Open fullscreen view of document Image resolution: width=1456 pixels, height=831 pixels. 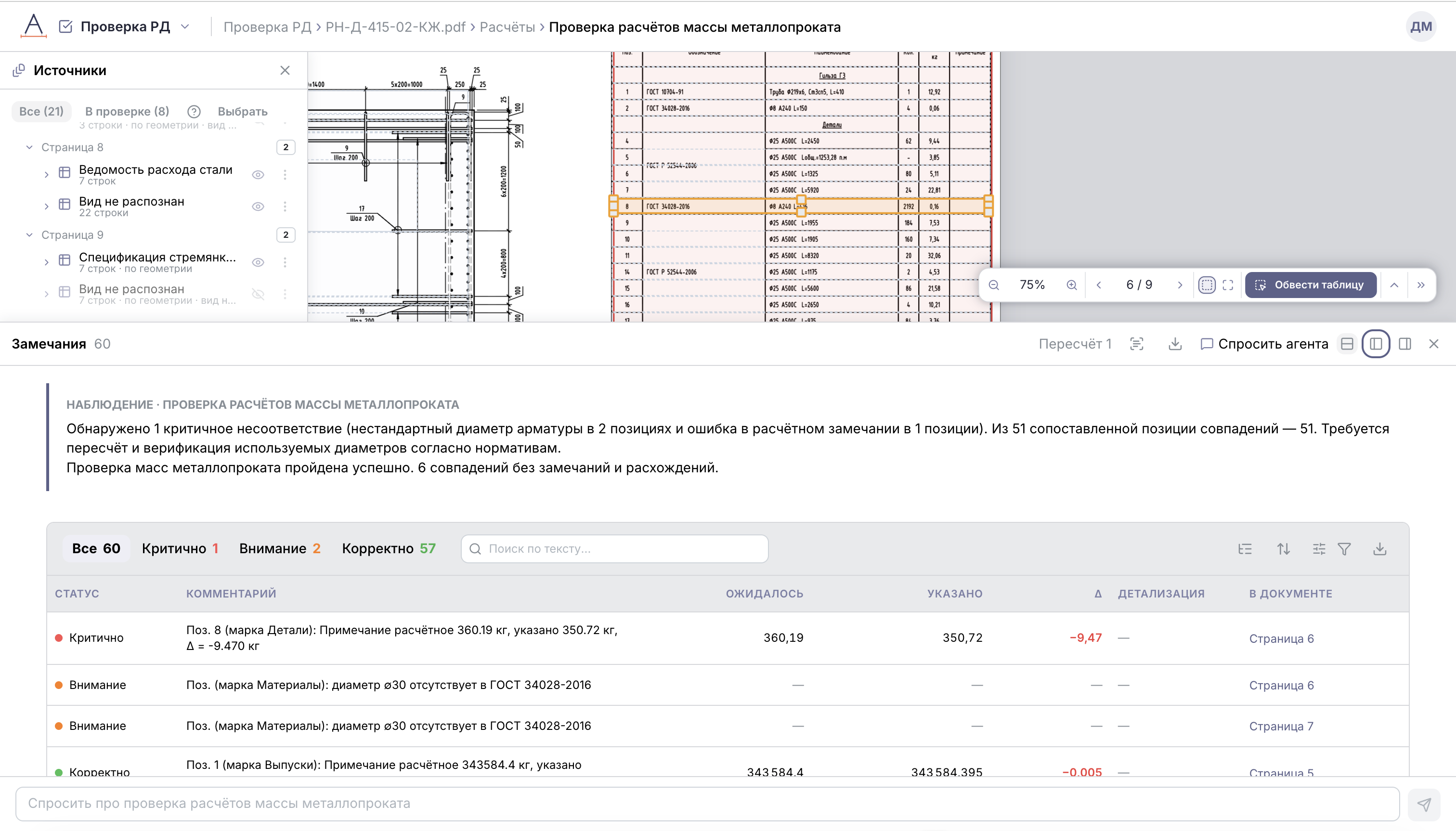1228,285
